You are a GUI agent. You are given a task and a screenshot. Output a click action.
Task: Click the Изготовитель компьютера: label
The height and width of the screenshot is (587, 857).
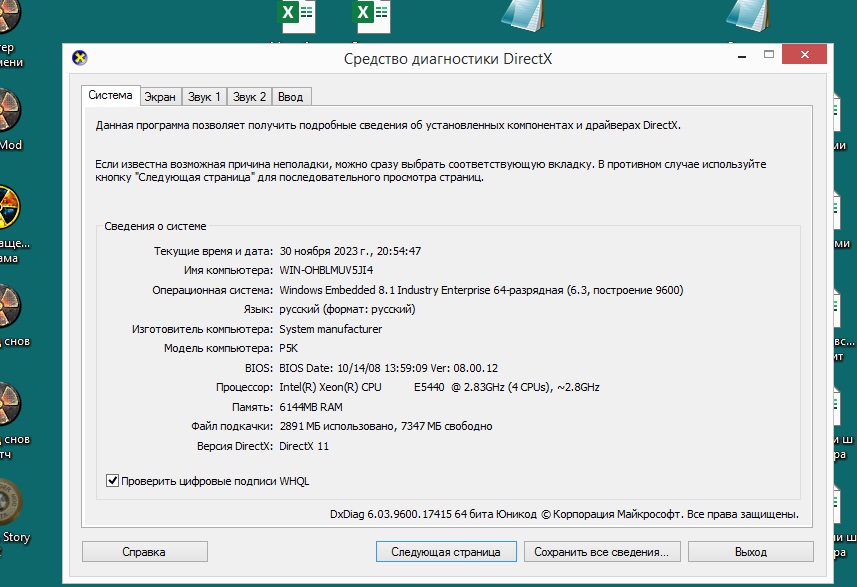pyautogui.click(x=202, y=329)
